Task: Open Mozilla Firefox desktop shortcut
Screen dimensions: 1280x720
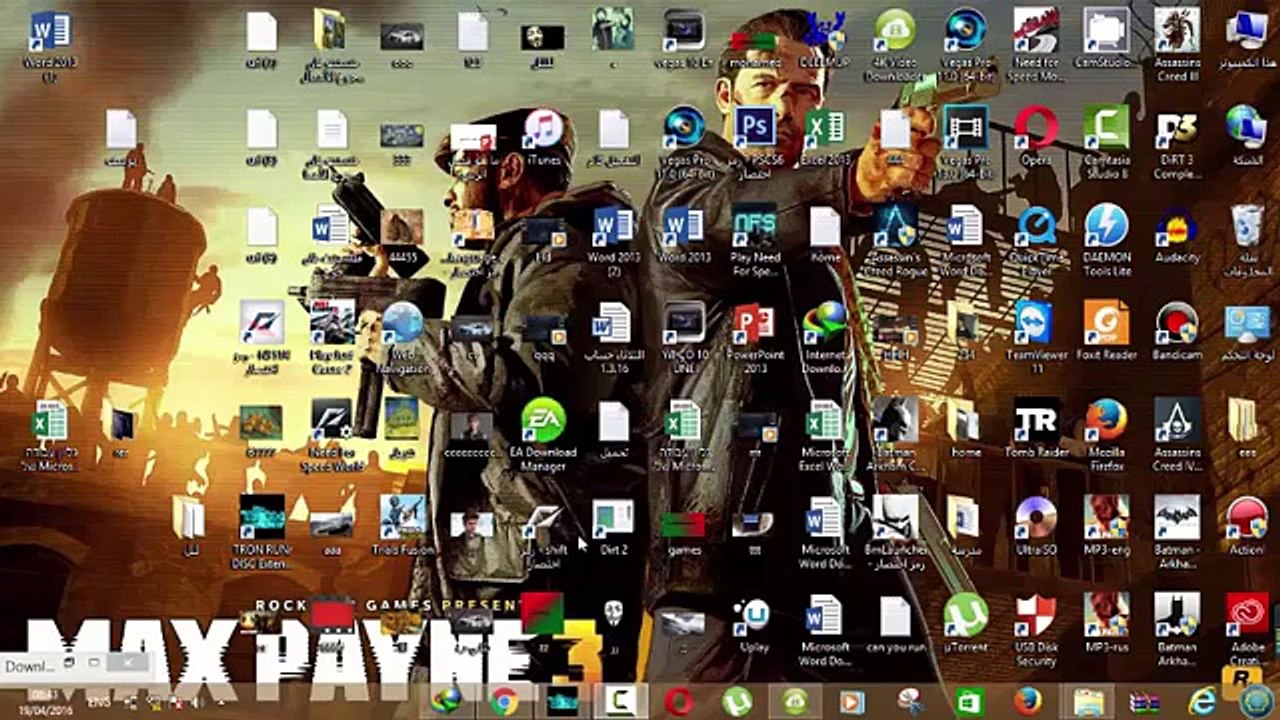Action: coord(1106,435)
